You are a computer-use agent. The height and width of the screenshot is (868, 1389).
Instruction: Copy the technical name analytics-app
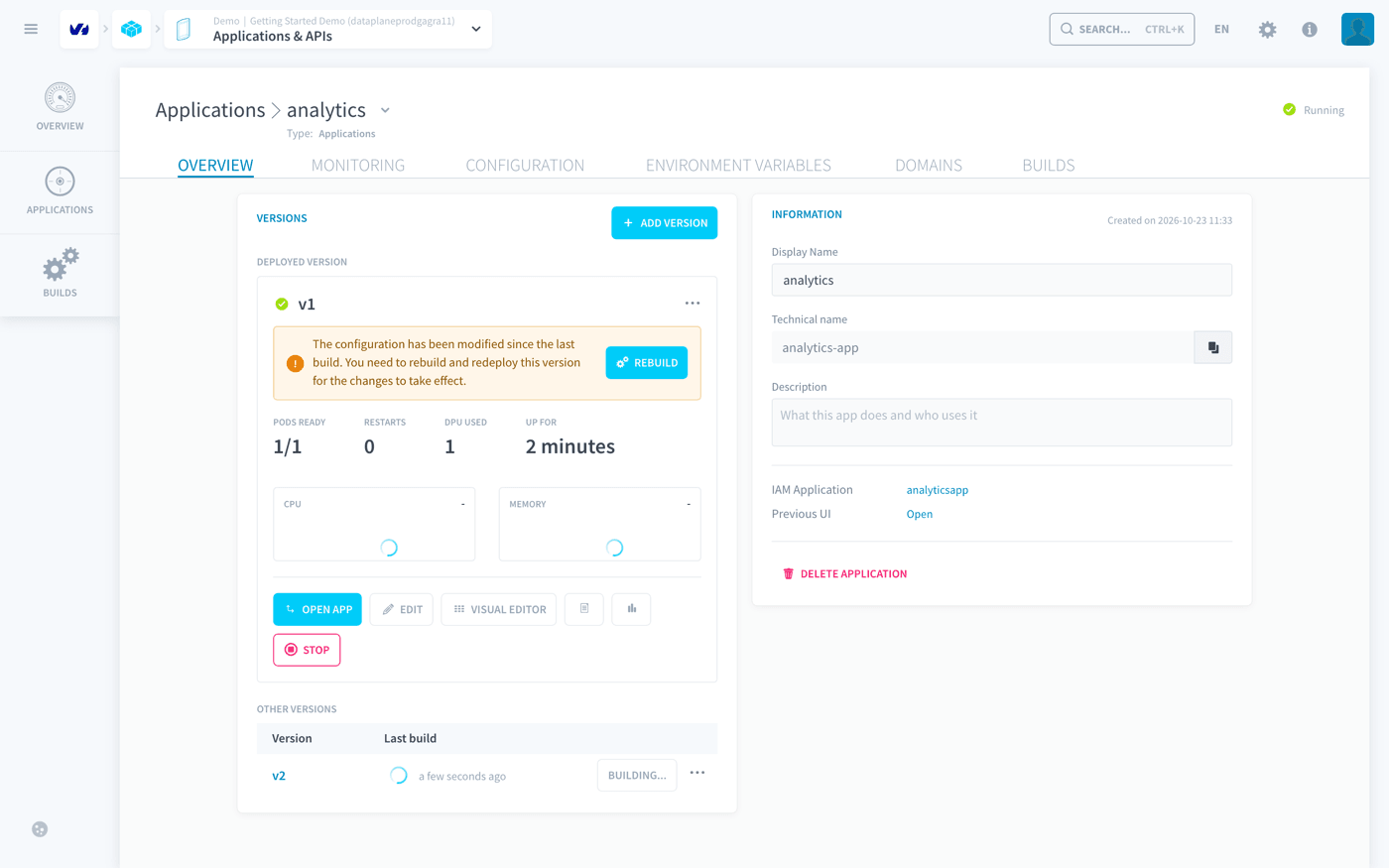[1212, 347]
